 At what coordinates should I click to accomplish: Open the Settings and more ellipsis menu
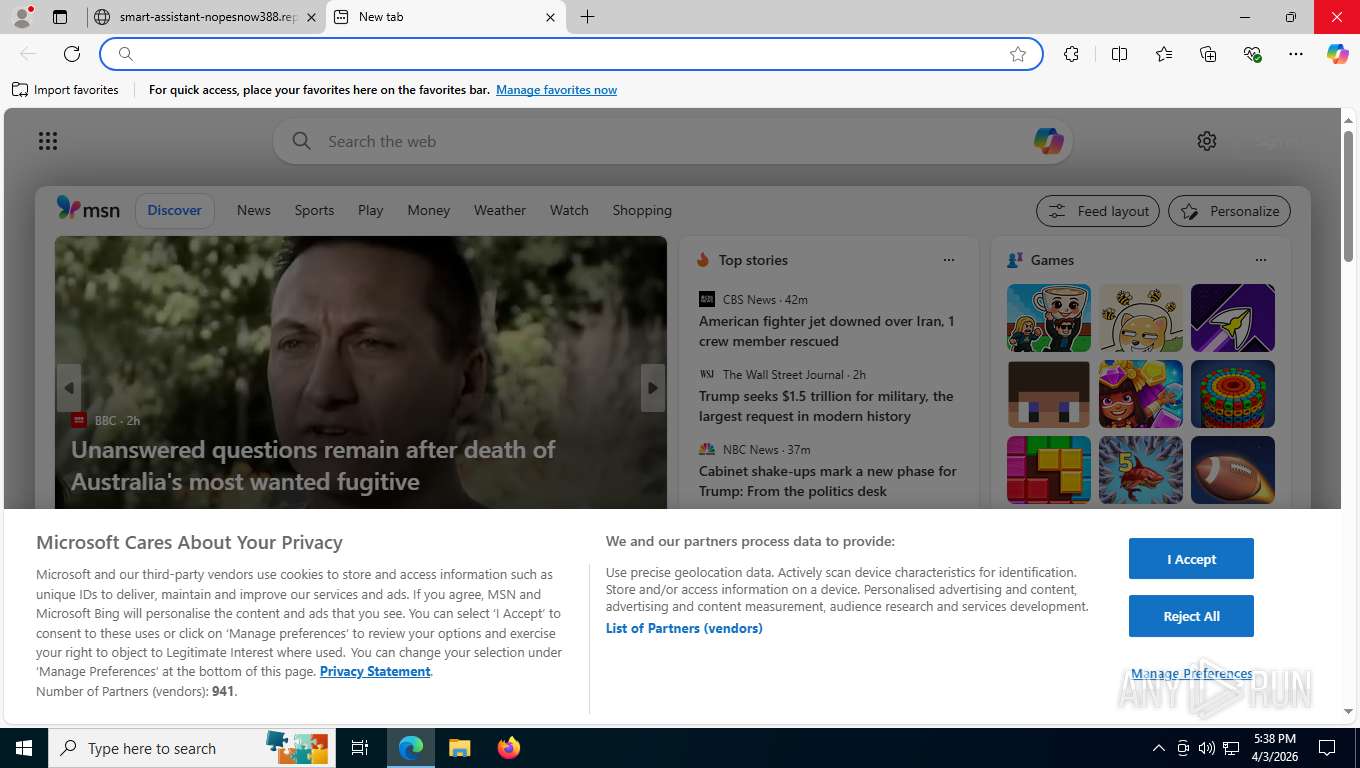[1296, 54]
